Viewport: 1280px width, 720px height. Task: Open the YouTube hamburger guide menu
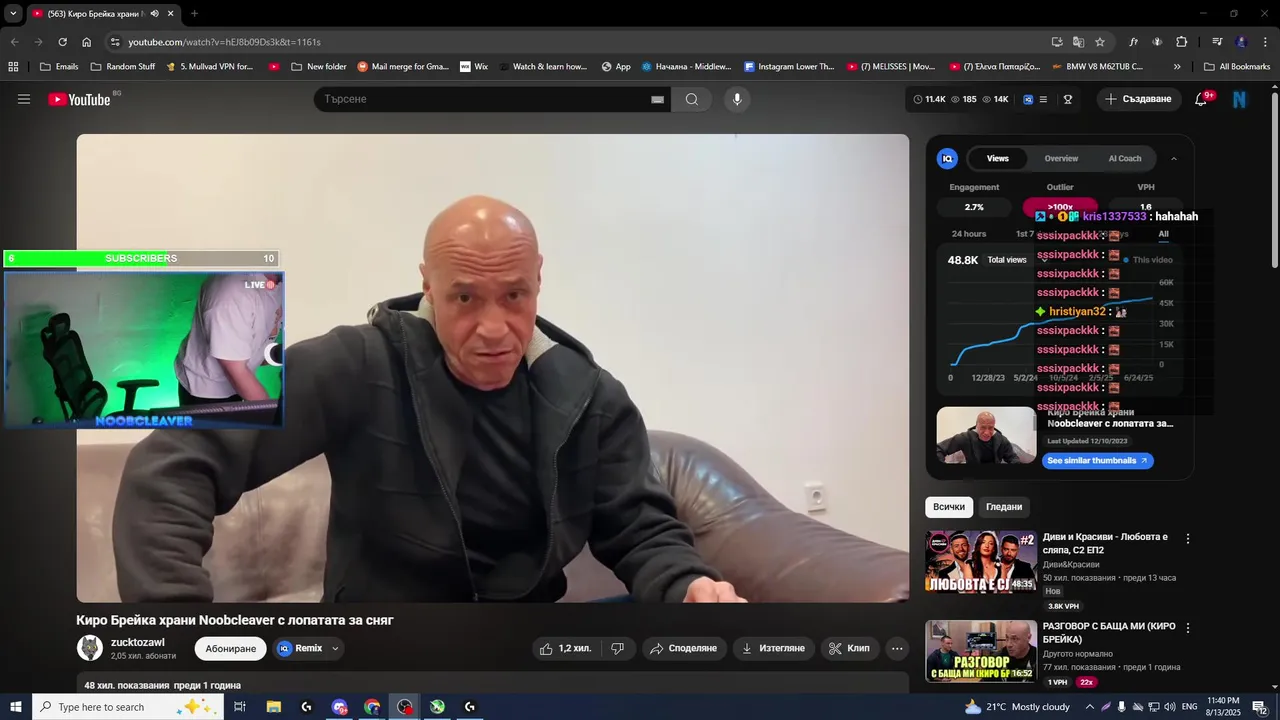click(24, 99)
